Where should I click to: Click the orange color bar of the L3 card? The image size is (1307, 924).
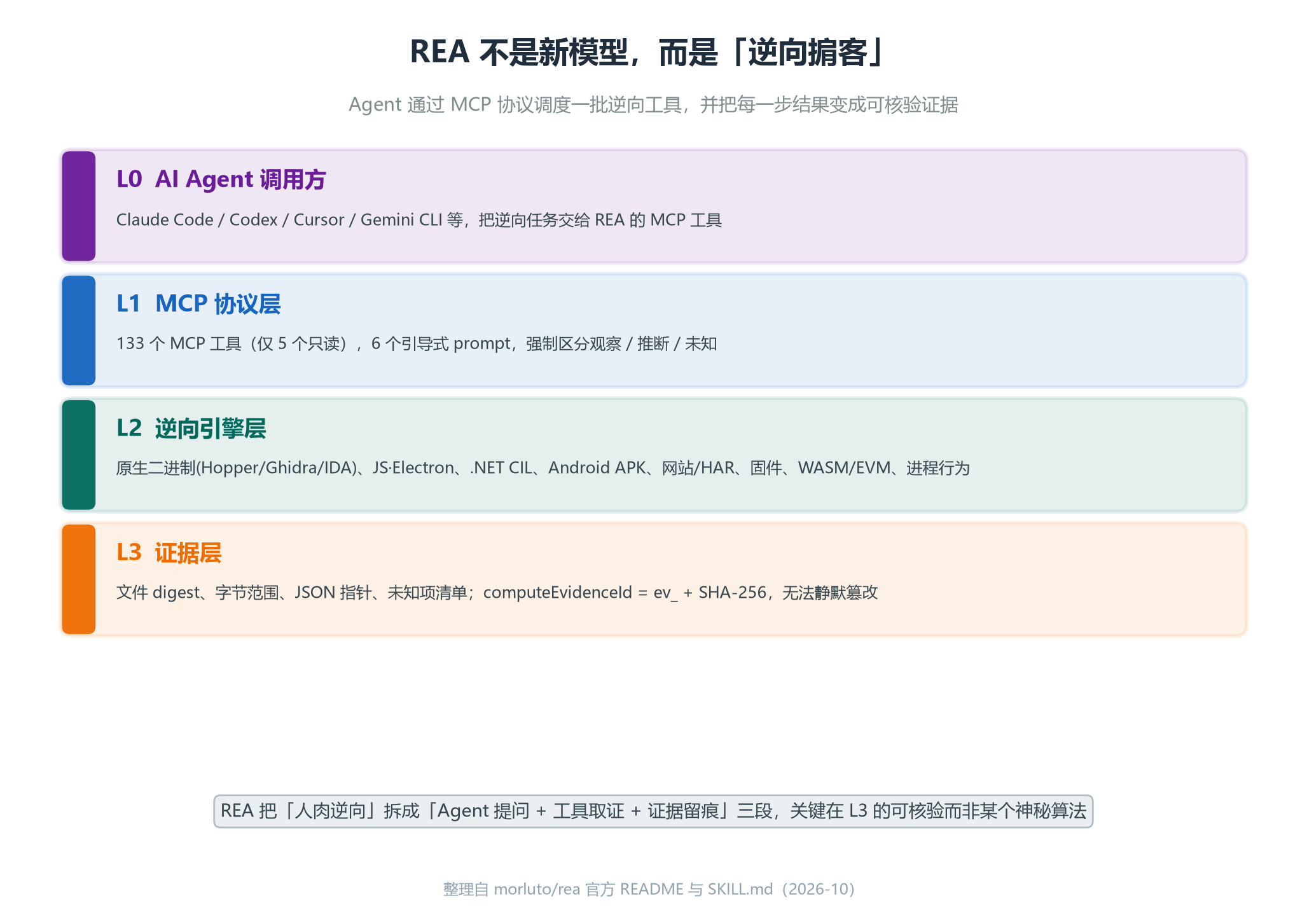(79, 579)
